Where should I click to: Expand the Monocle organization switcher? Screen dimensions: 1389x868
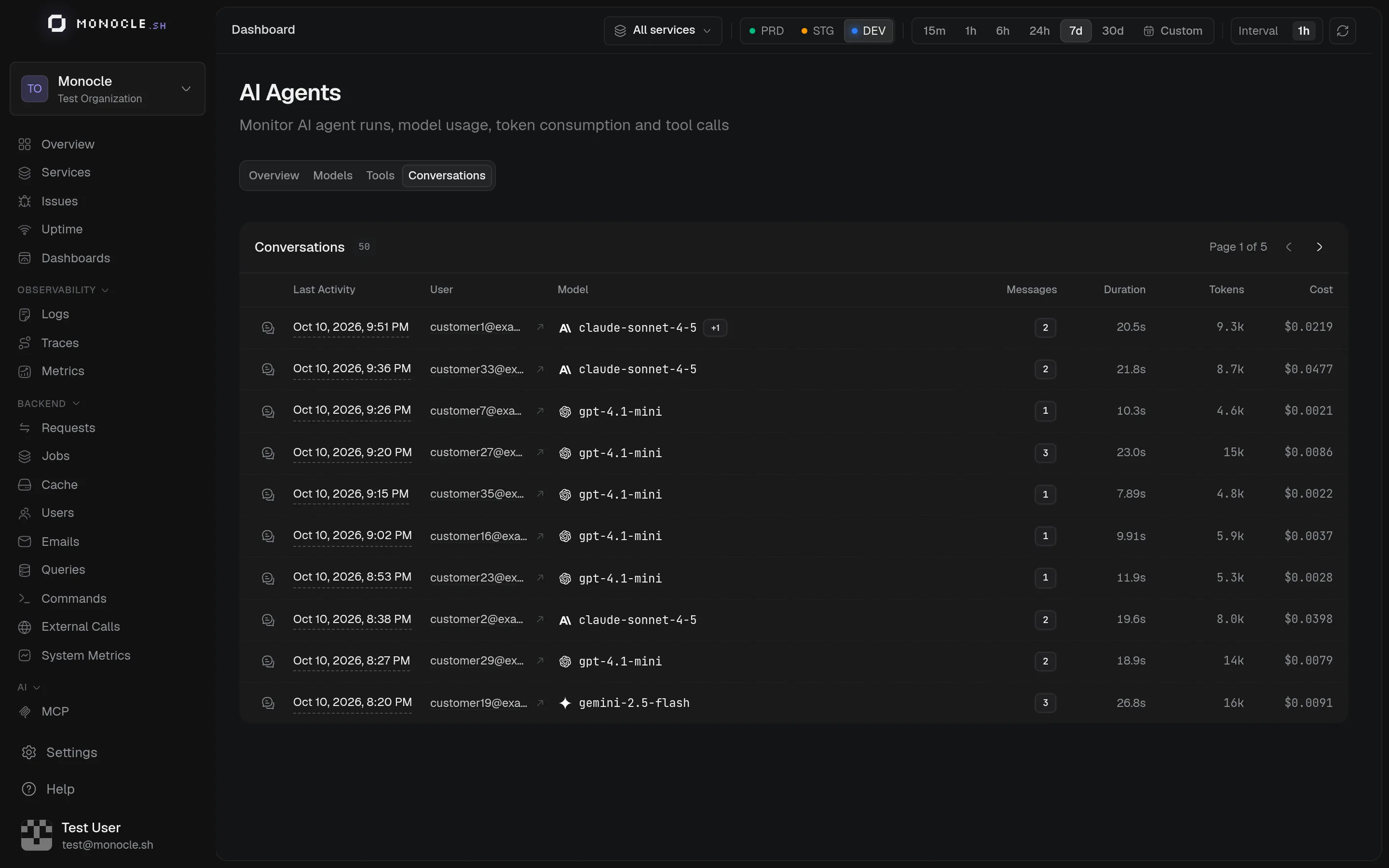pos(108,88)
